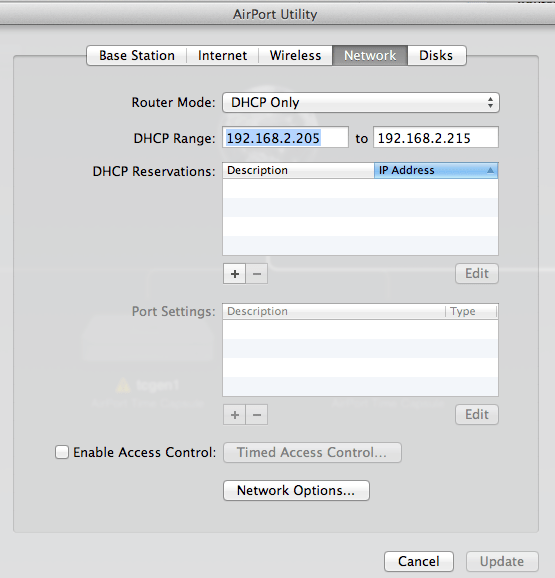
Task: Open the Router Mode dropdown
Action: (x=361, y=102)
